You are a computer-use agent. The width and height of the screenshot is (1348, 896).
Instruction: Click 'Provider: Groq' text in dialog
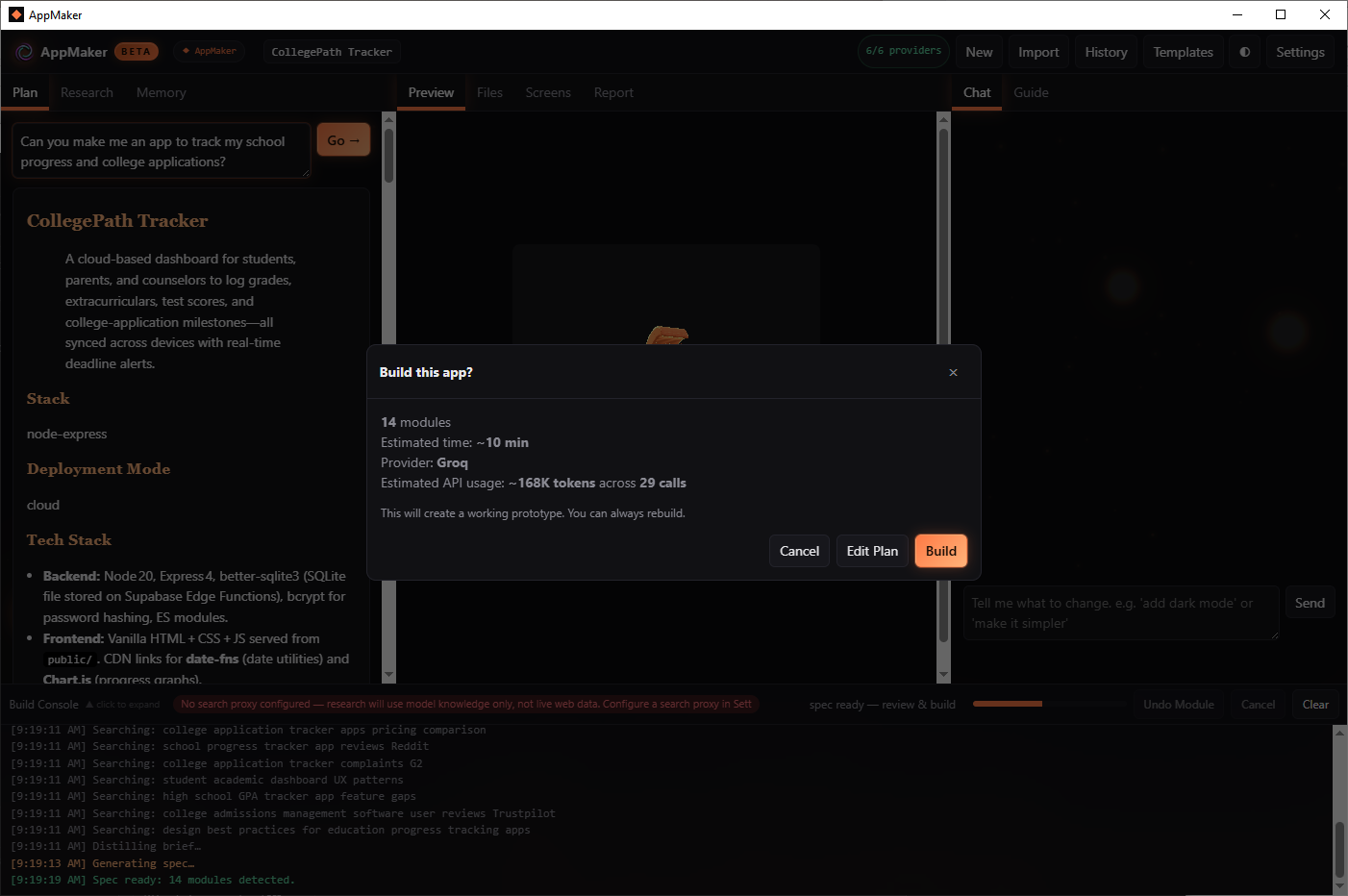[x=424, y=462]
